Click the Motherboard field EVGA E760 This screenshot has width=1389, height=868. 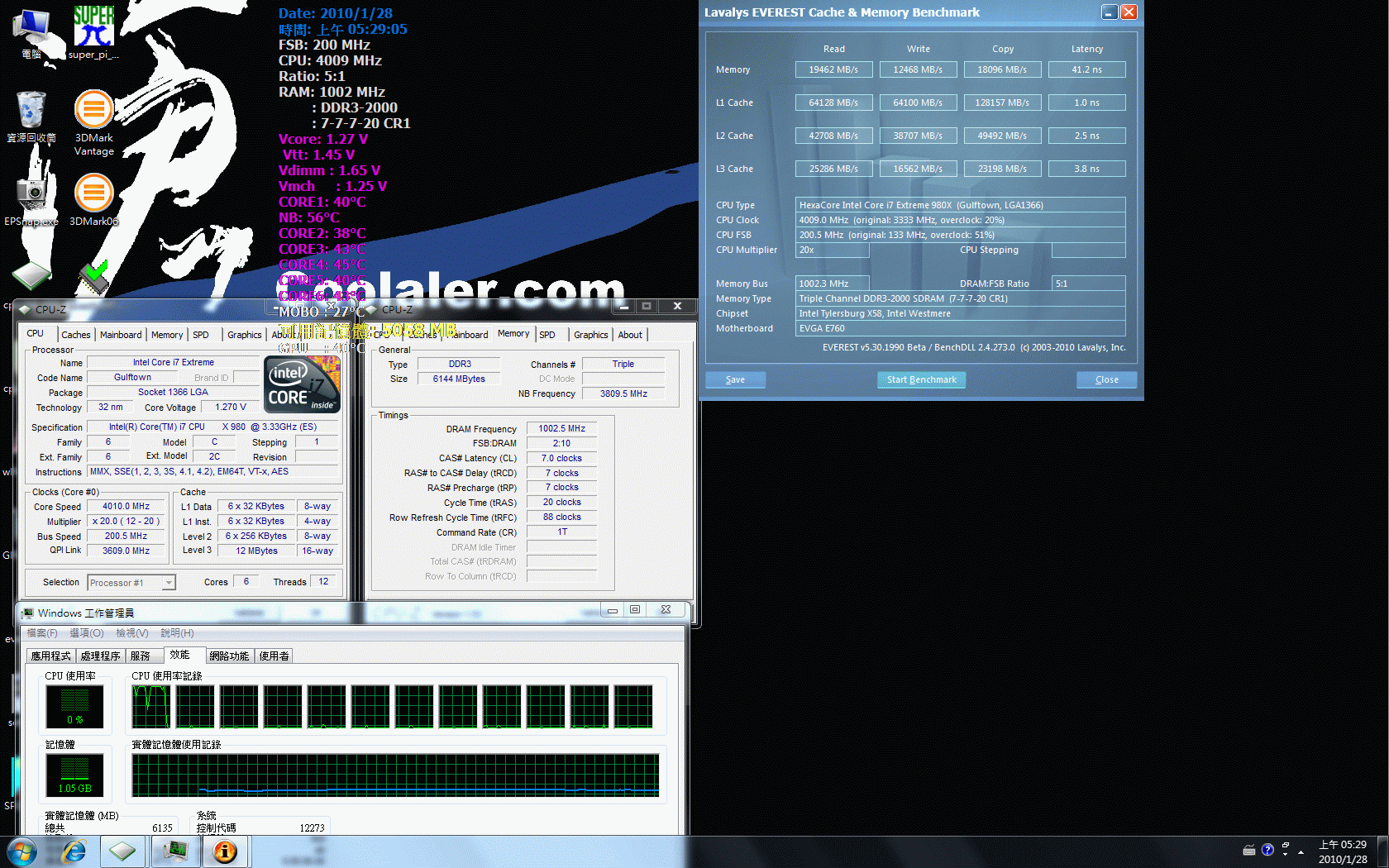pyautogui.click(x=960, y=328)
